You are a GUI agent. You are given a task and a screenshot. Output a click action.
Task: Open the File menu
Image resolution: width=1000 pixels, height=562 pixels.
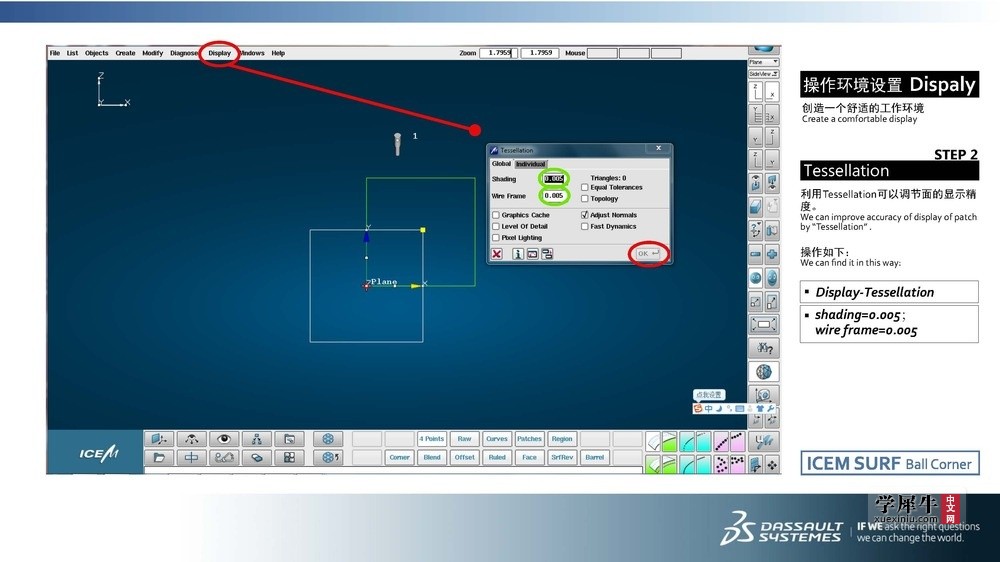55,54
